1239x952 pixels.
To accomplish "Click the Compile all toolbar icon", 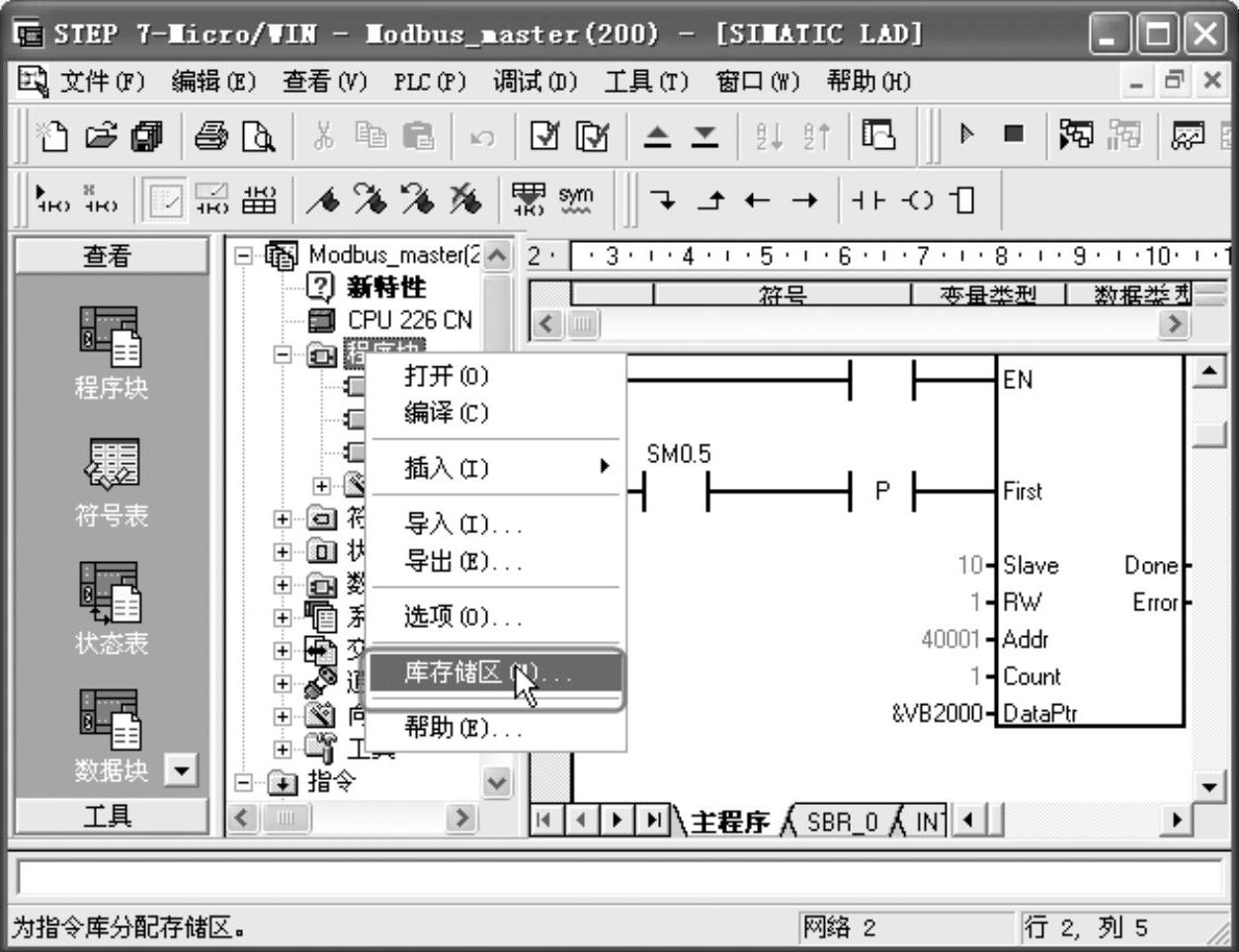I will [x=592, y=135].
